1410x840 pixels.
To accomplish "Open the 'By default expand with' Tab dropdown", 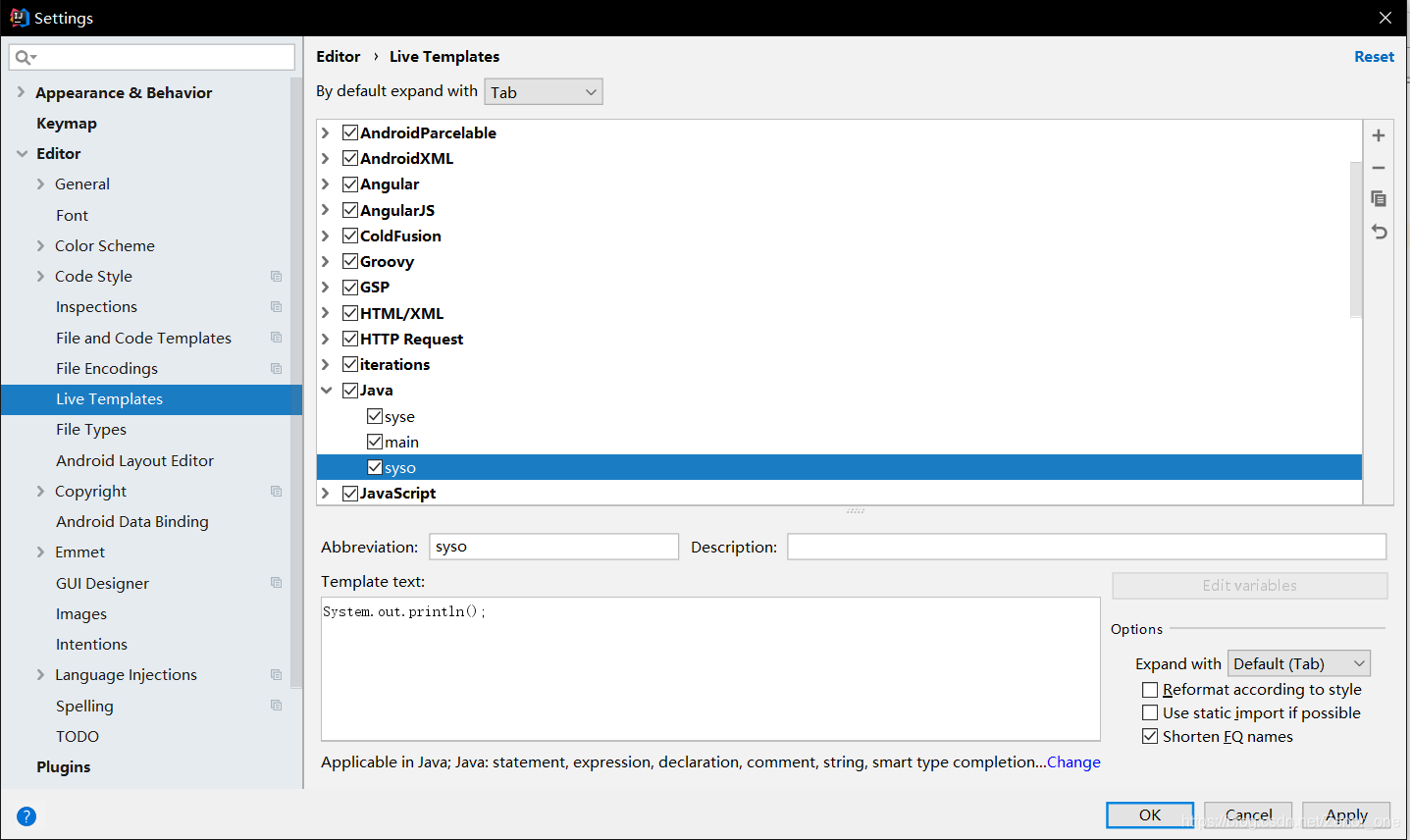I will 544,92.
